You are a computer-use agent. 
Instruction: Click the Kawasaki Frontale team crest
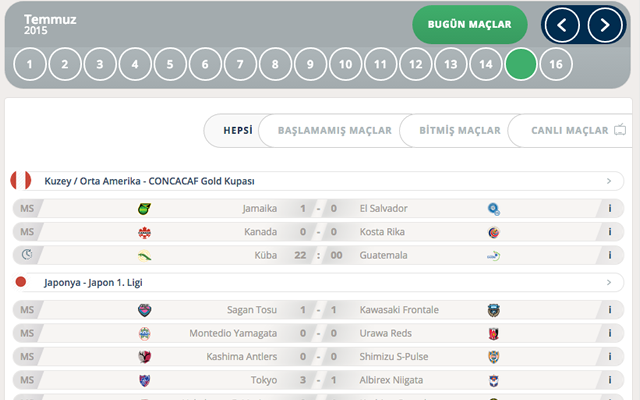tap(494, 310)
